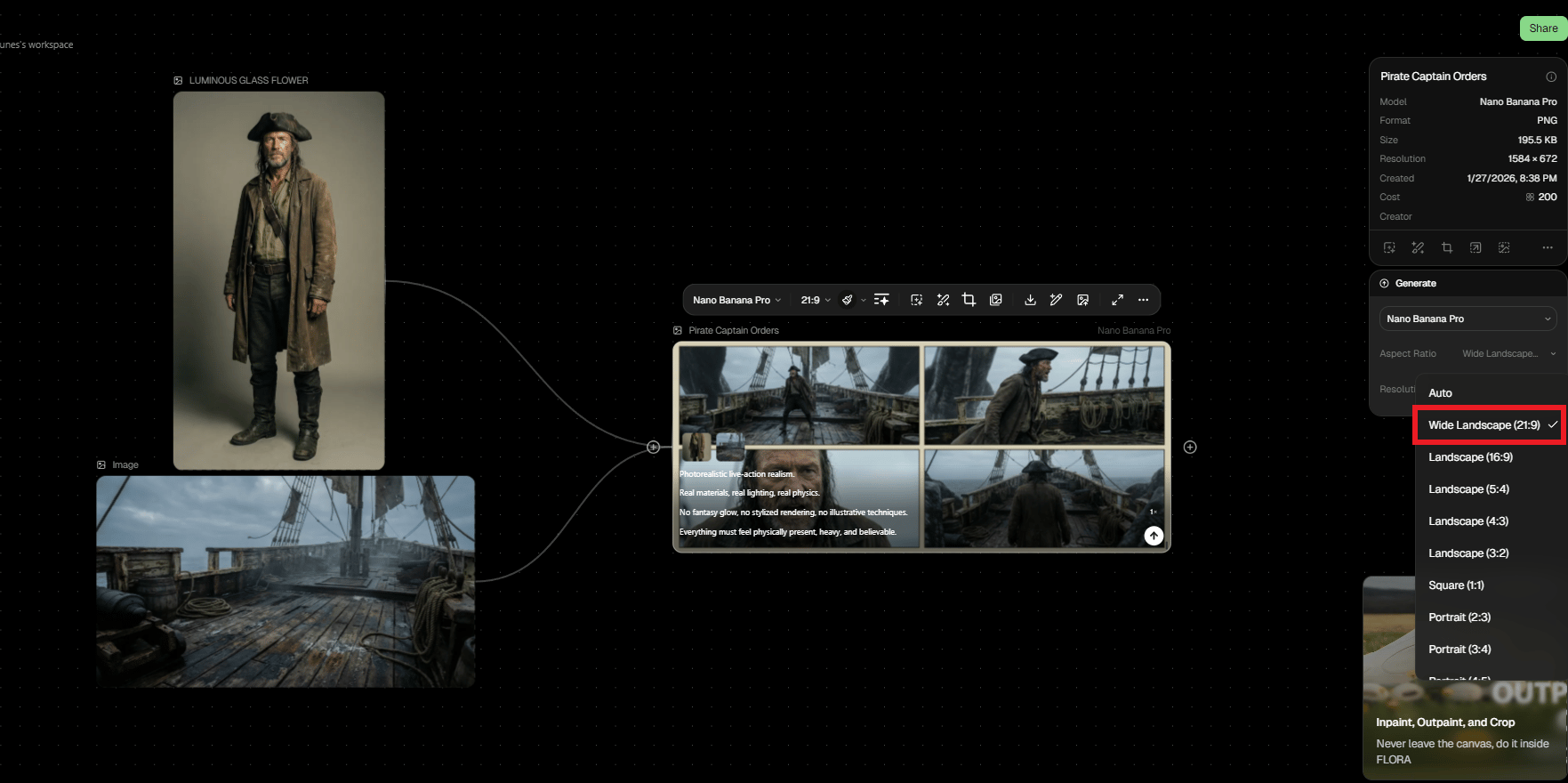Click the dashed image outpaint icon in details panel

point(1504,247)
